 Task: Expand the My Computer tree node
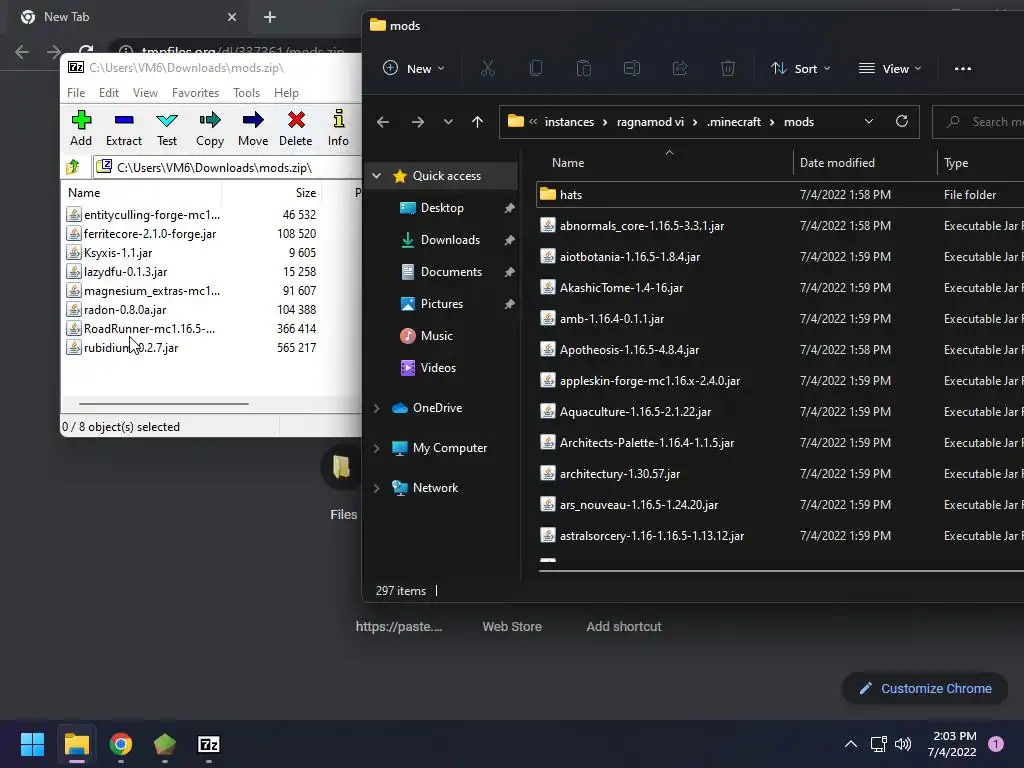click(x=377, y=448)
